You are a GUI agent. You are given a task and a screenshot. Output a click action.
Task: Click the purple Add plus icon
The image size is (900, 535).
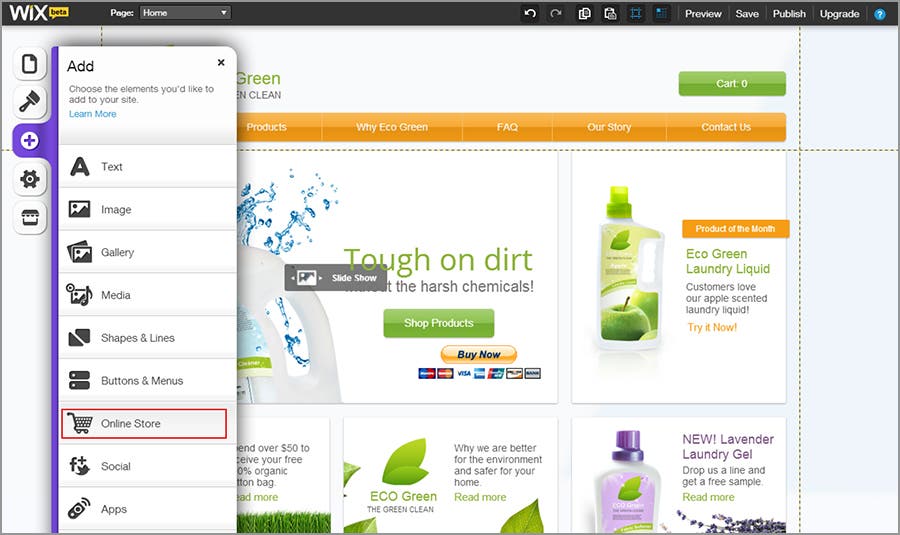30,141
